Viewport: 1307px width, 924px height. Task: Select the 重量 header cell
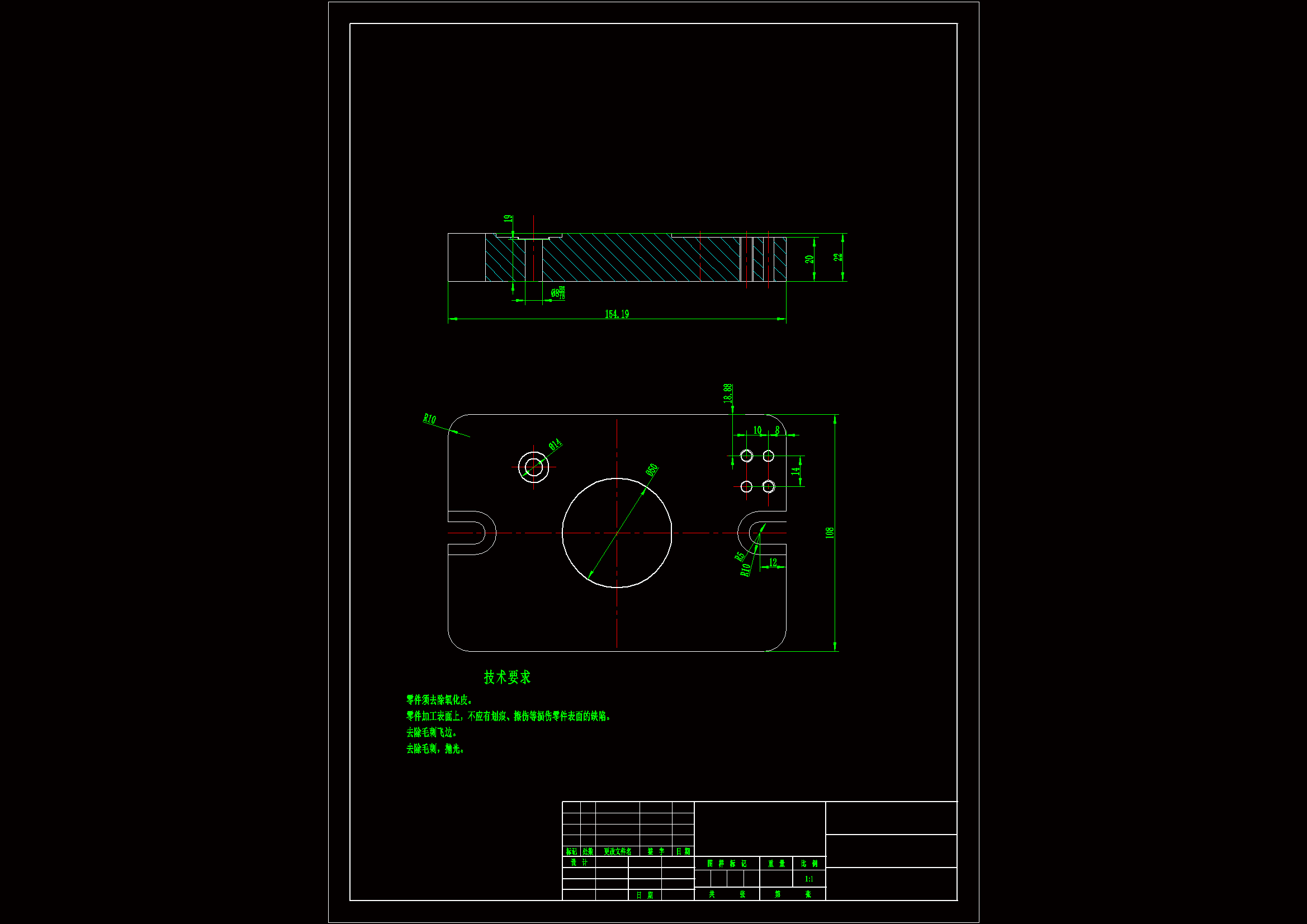(776, 864)
